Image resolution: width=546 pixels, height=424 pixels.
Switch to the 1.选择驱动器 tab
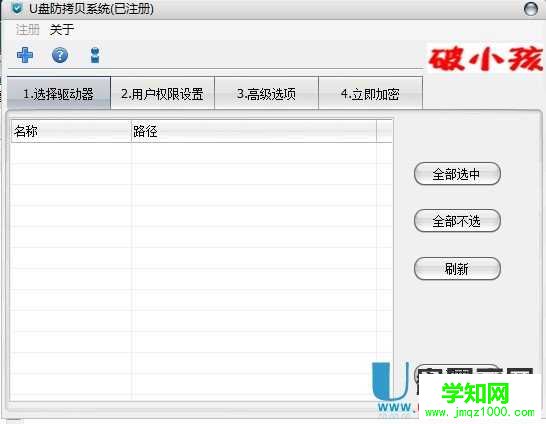[x=58, y=94]
